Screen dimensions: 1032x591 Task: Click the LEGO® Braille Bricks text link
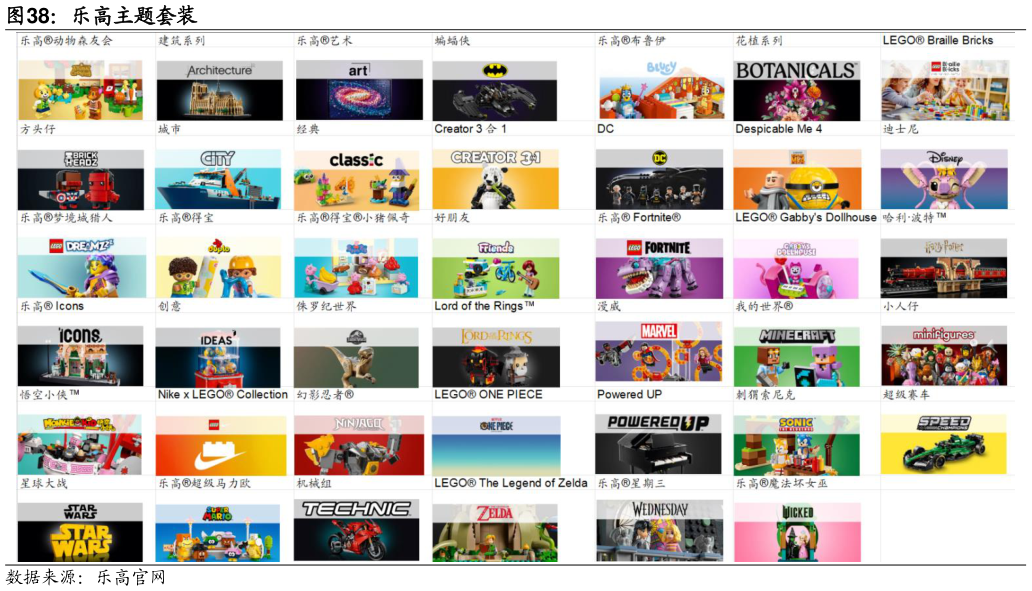[937, 41]
